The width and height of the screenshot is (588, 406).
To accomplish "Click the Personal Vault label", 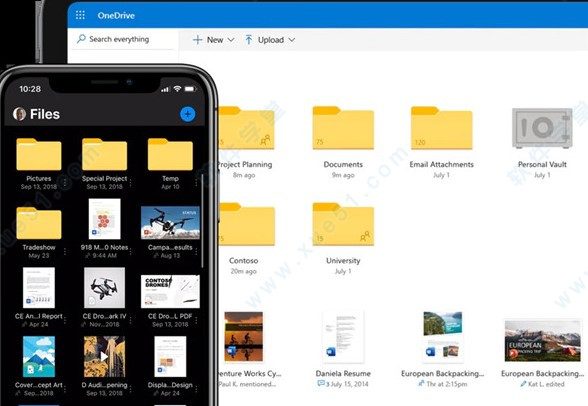I will [542, 164].
